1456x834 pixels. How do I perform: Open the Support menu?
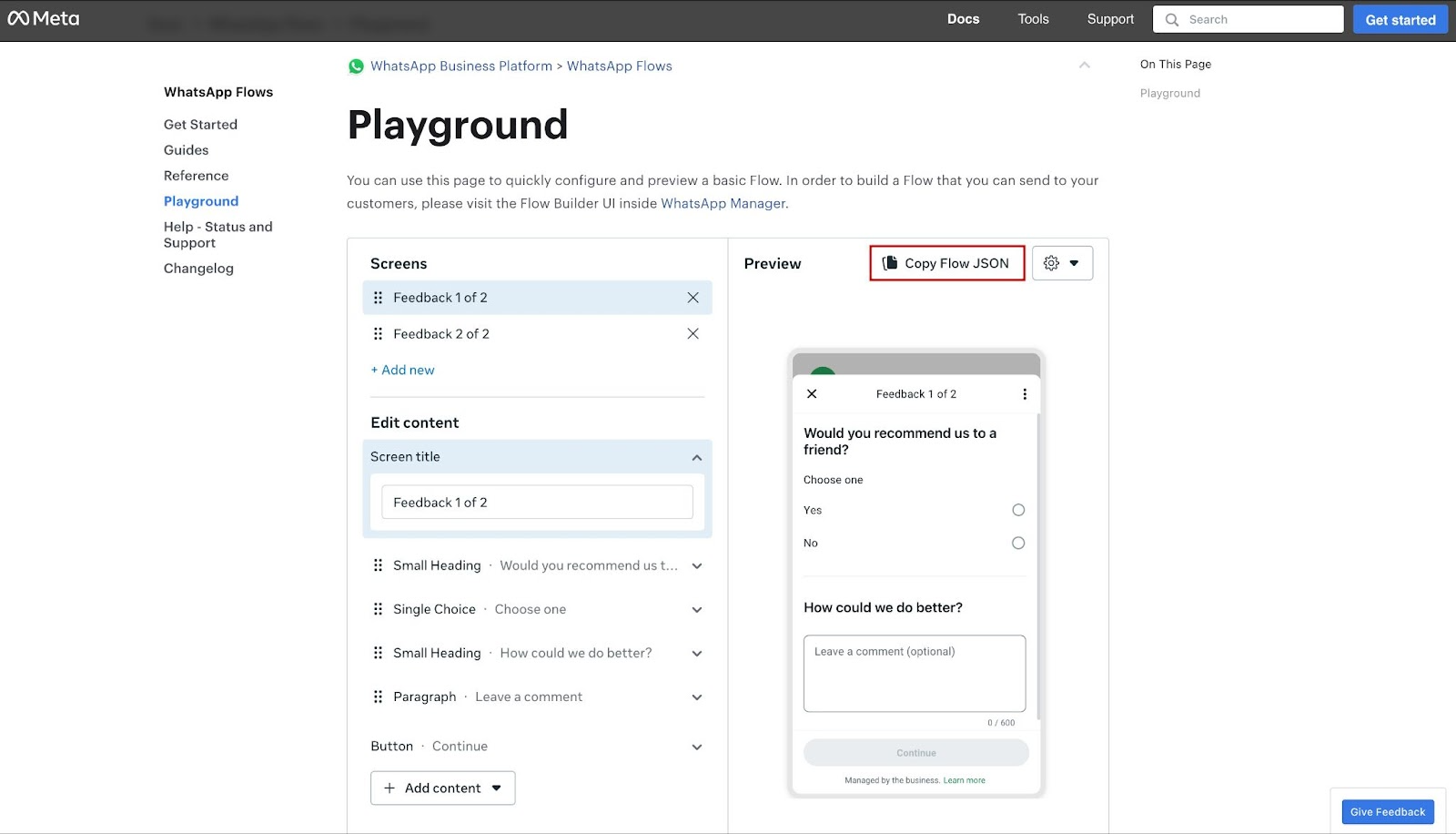coord(1110,19)
